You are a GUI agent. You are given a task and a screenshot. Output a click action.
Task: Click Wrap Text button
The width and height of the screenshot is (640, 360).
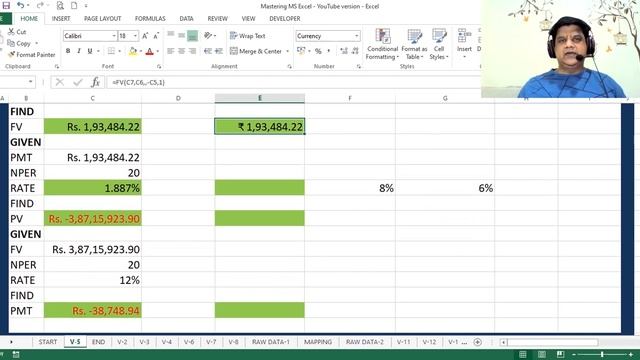pos(248,36)
